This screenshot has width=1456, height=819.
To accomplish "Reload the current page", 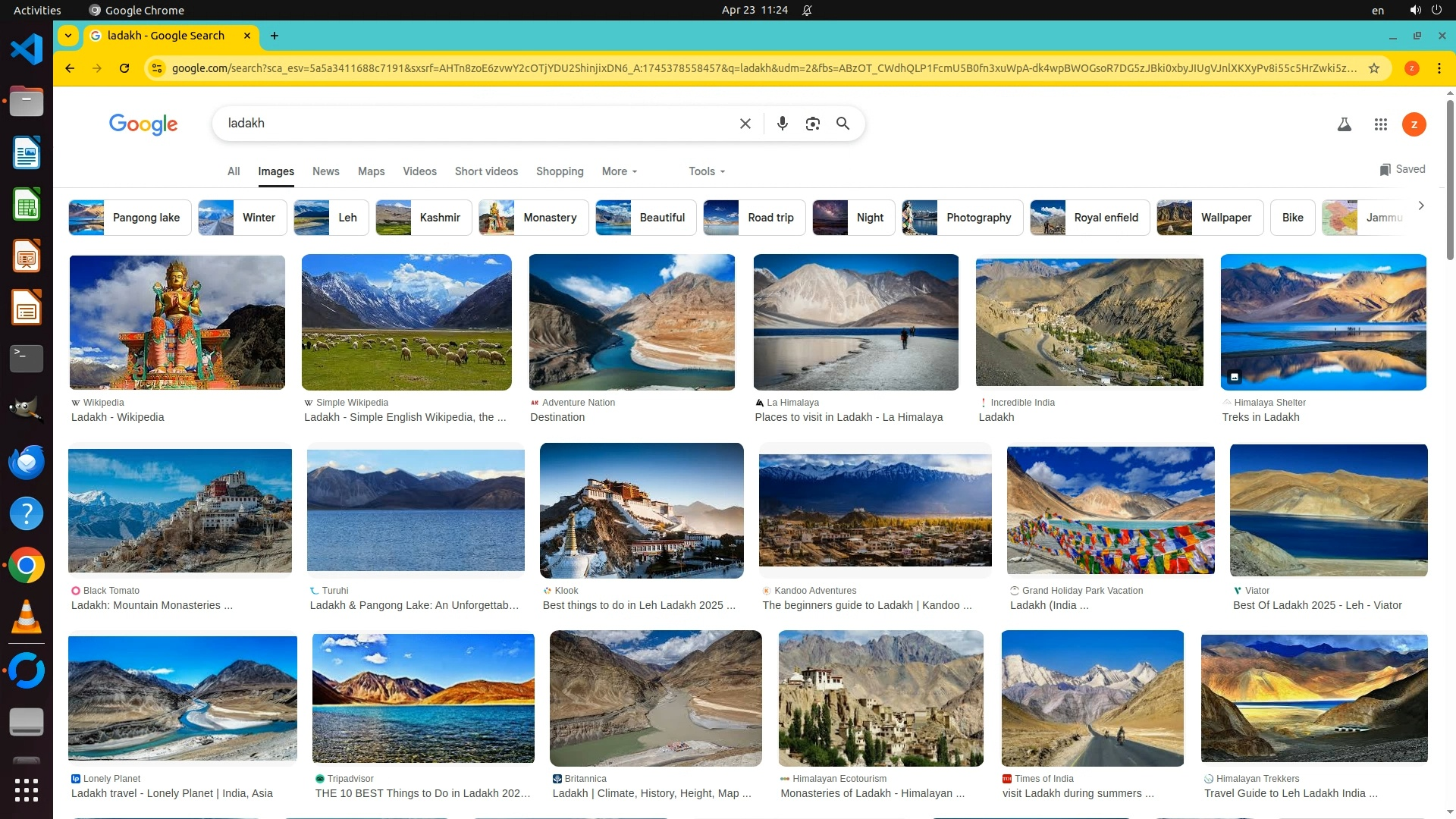I will tap(124, 68).
